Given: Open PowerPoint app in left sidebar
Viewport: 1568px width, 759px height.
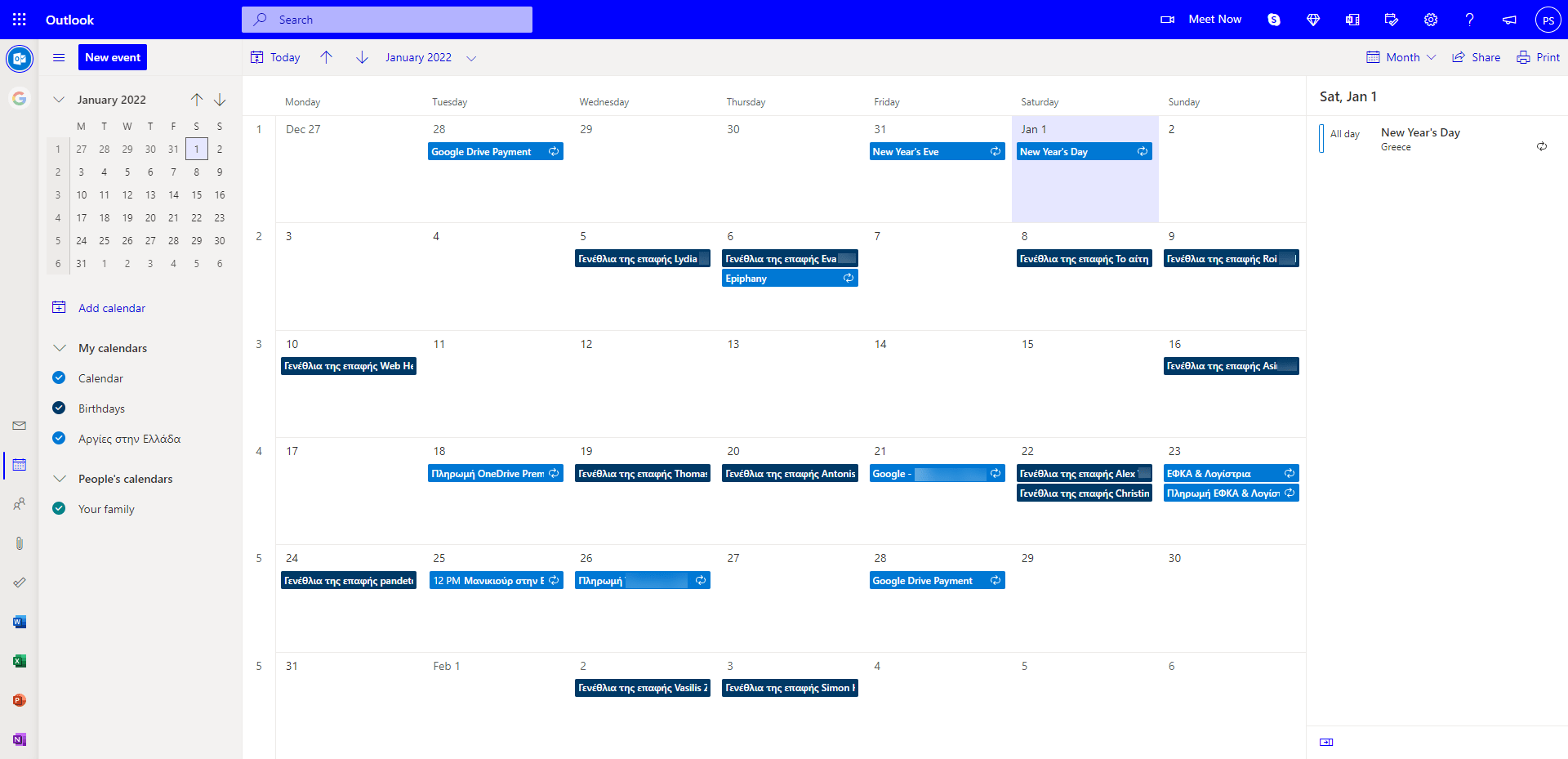Looking at the screenshot, I should pos(20,700).
